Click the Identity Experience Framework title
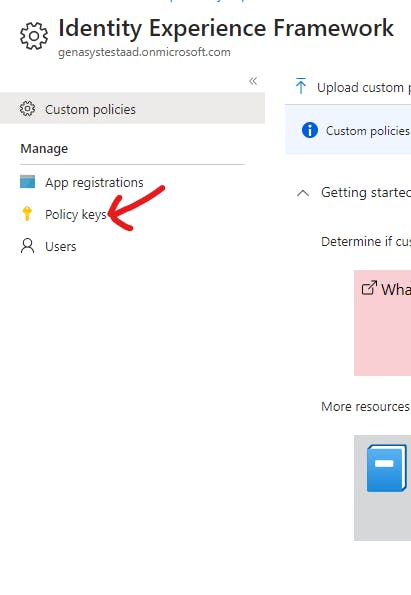The image size is (411, 595). pos(226,28)
